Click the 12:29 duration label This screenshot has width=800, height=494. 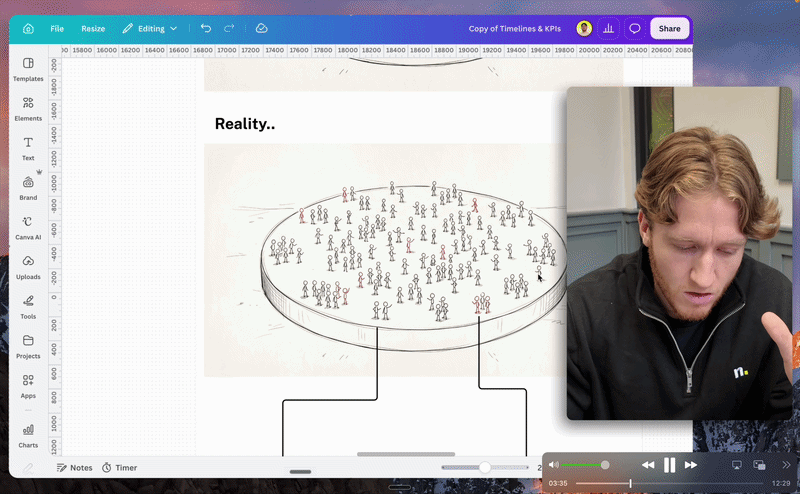click(x=781, y=483)
